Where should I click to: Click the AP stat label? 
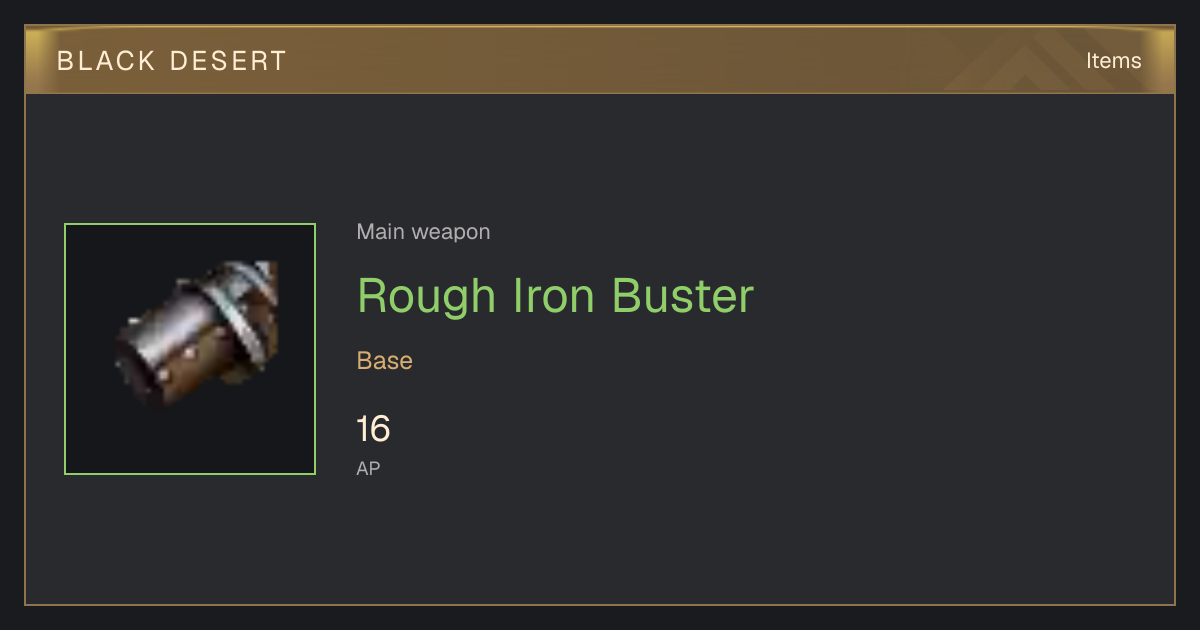[368, 468]
